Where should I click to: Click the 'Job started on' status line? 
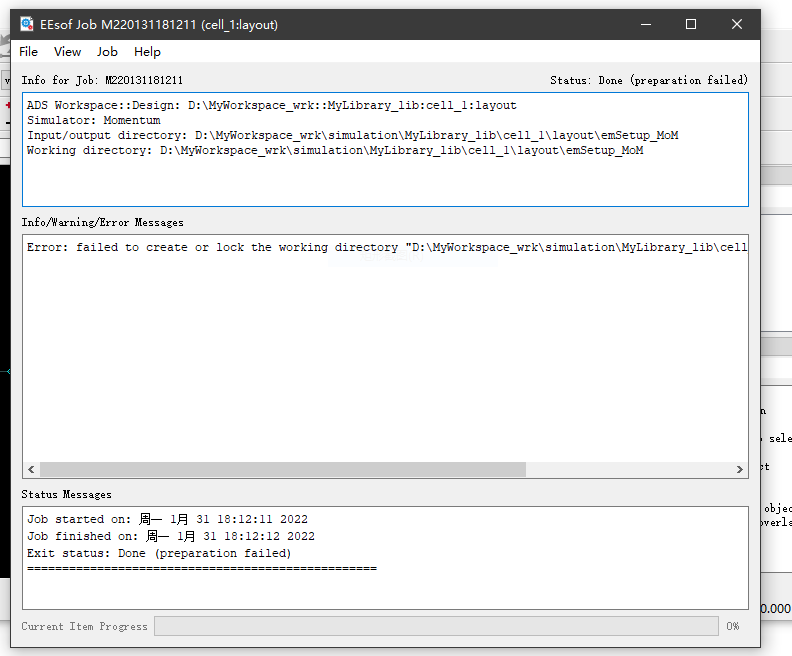click(167, 519)
